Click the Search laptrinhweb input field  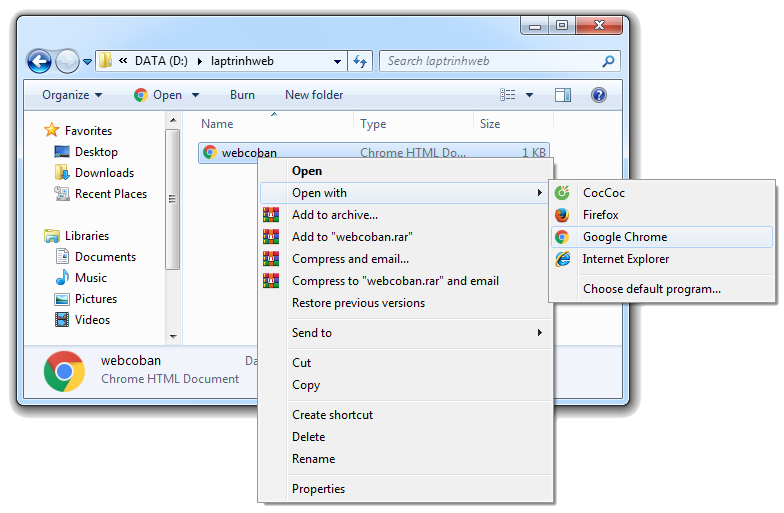point(490,61)
